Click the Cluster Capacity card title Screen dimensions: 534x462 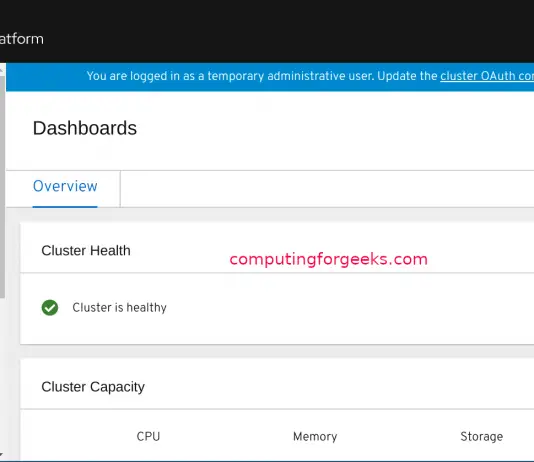pos(93,387)
